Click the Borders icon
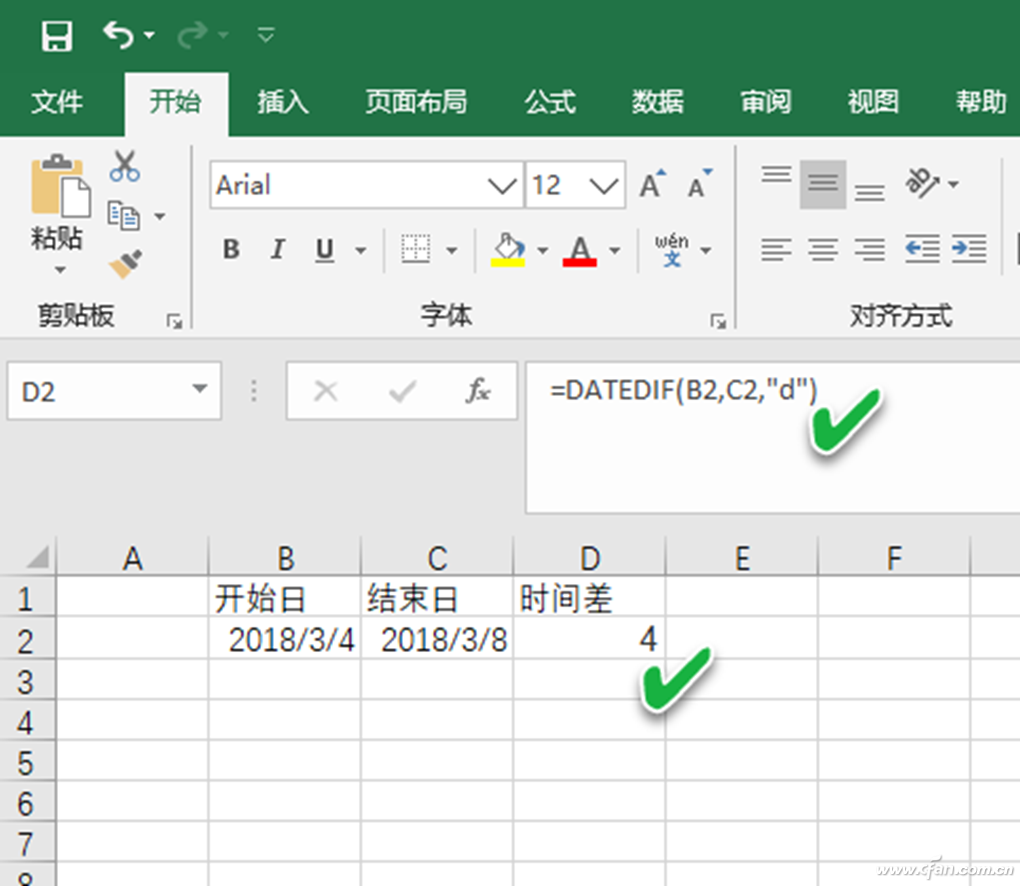This screenshot has height=886, width=1020. (x=416, y=249)
